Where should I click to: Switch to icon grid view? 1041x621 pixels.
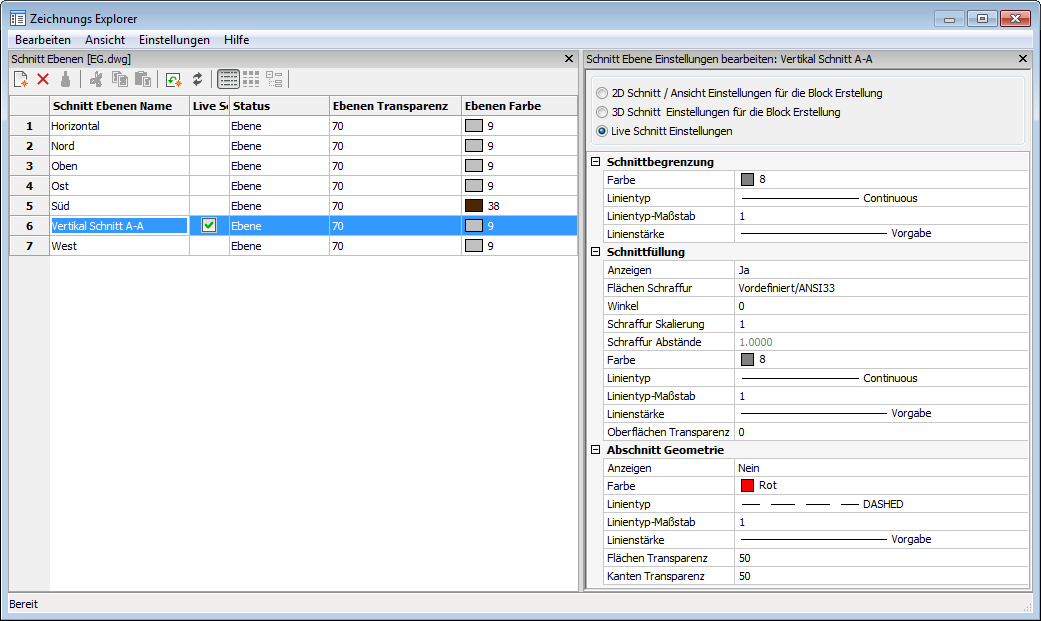(251, 80)
